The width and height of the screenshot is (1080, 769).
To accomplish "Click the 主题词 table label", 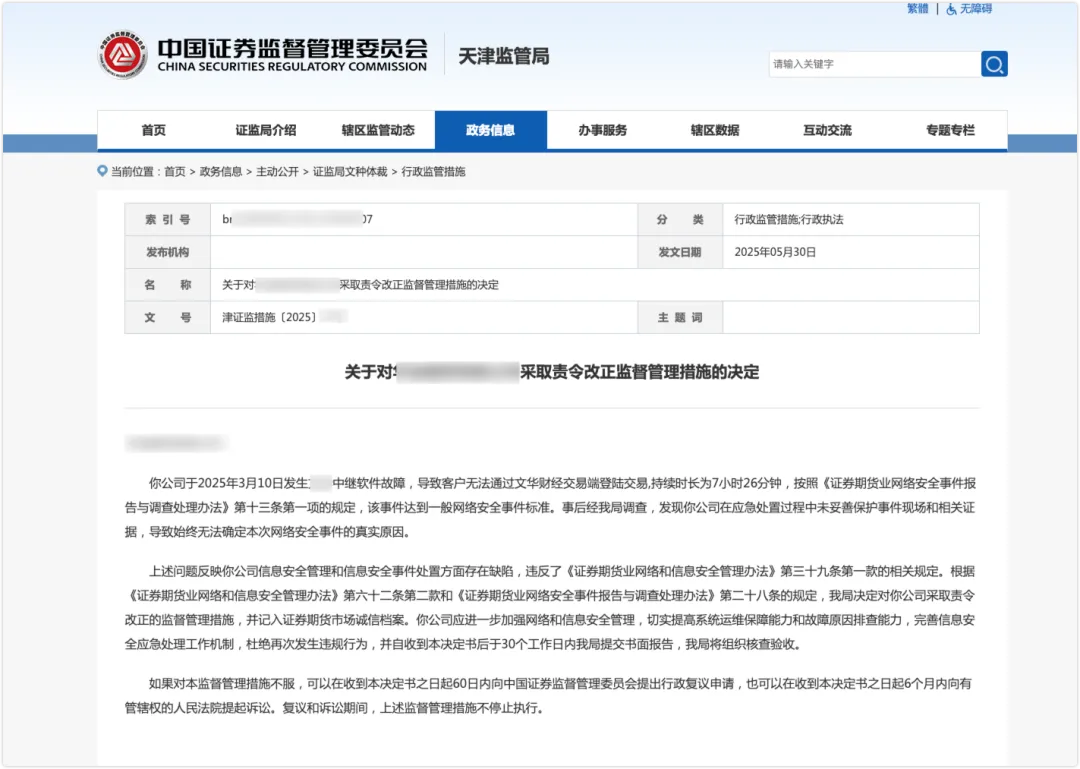I will [x=680, y=318].
